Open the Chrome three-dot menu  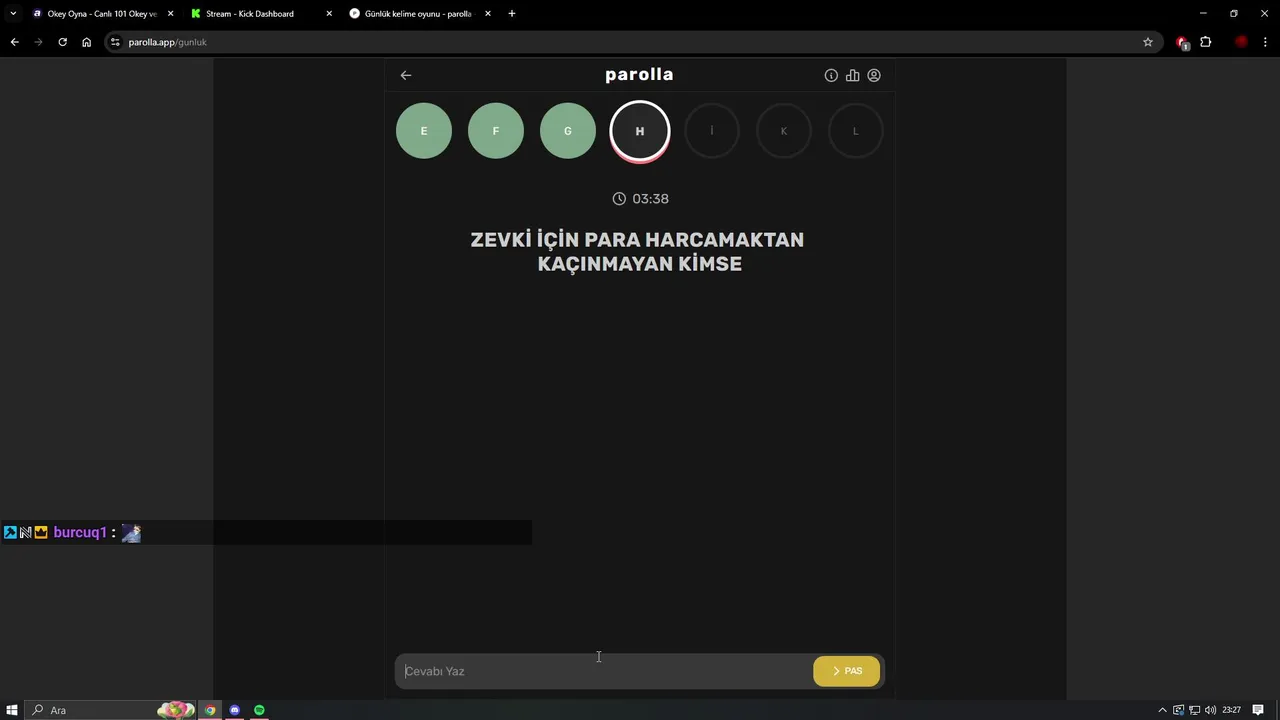(1265, 42)
